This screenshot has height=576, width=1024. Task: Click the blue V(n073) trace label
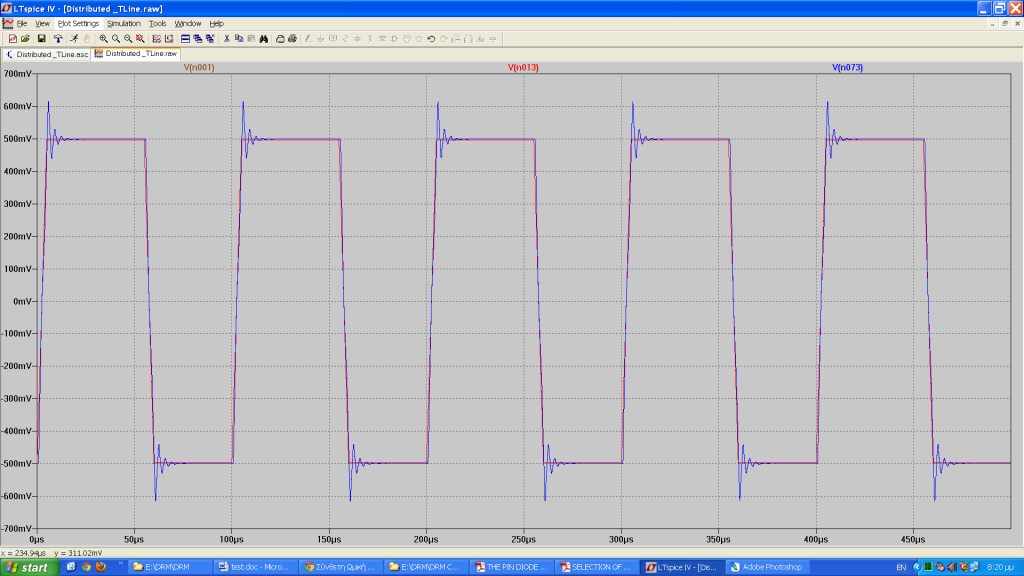point(847,67)
